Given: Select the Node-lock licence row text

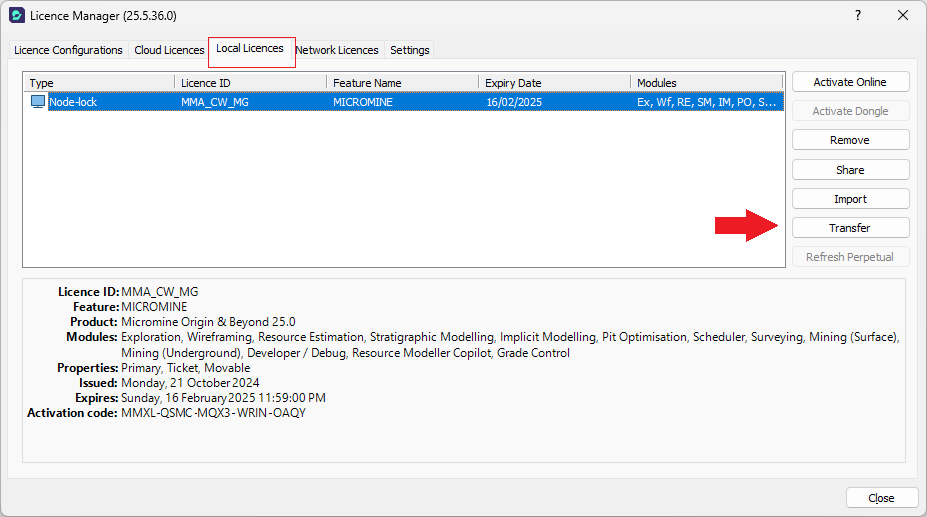Looking at the screenshot, I should pyautogui.click(x=73, y=102).
